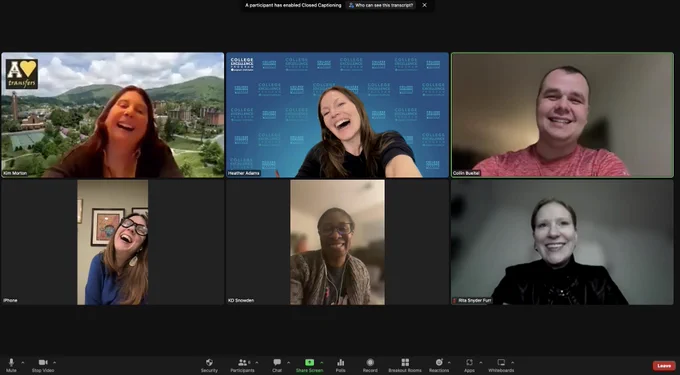Stop Video camera button
This screenshot has width=680, height=375.
[x=43, y=365]
